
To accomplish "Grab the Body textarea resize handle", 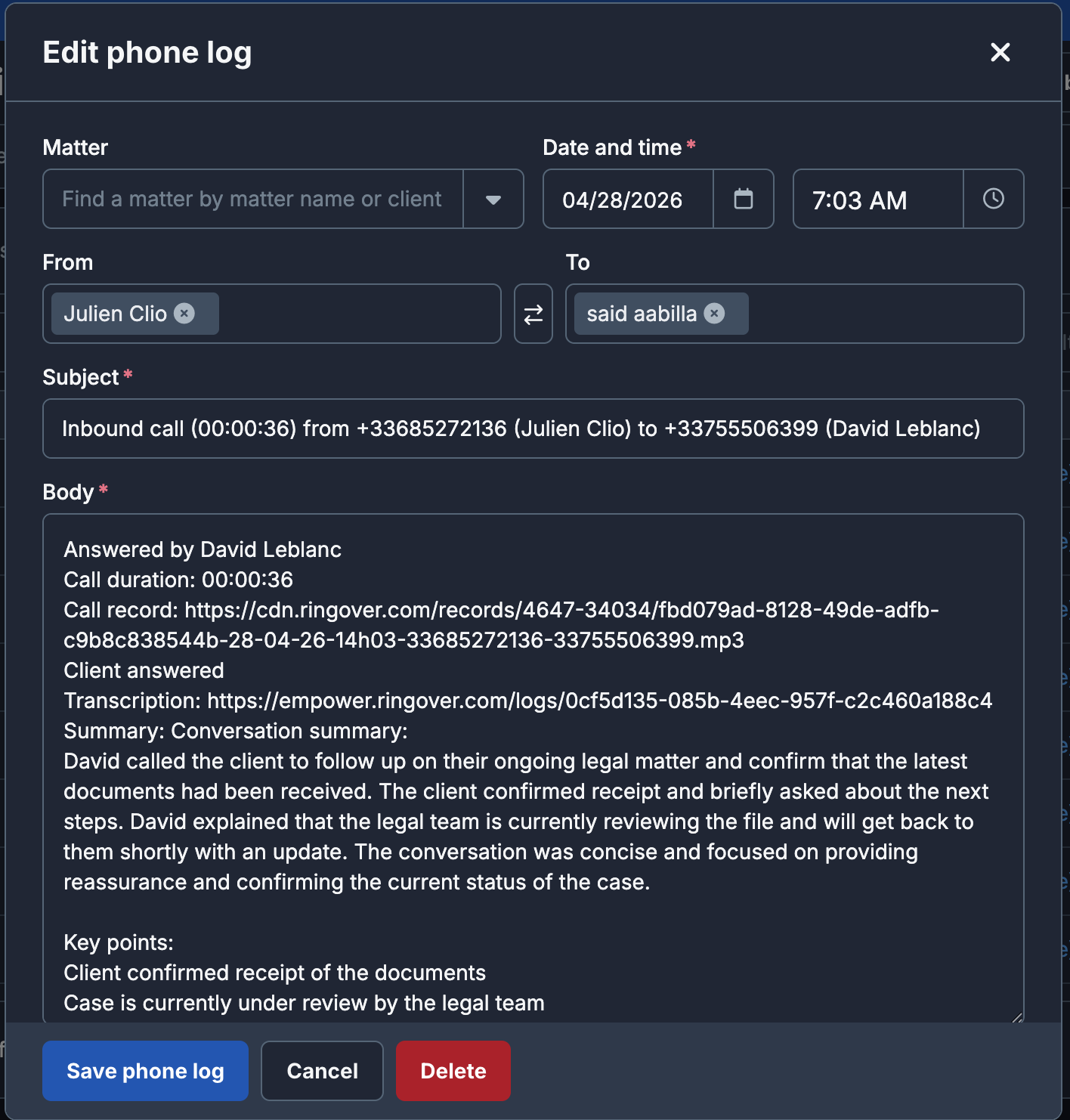I will click(x=1016, y=1017).
